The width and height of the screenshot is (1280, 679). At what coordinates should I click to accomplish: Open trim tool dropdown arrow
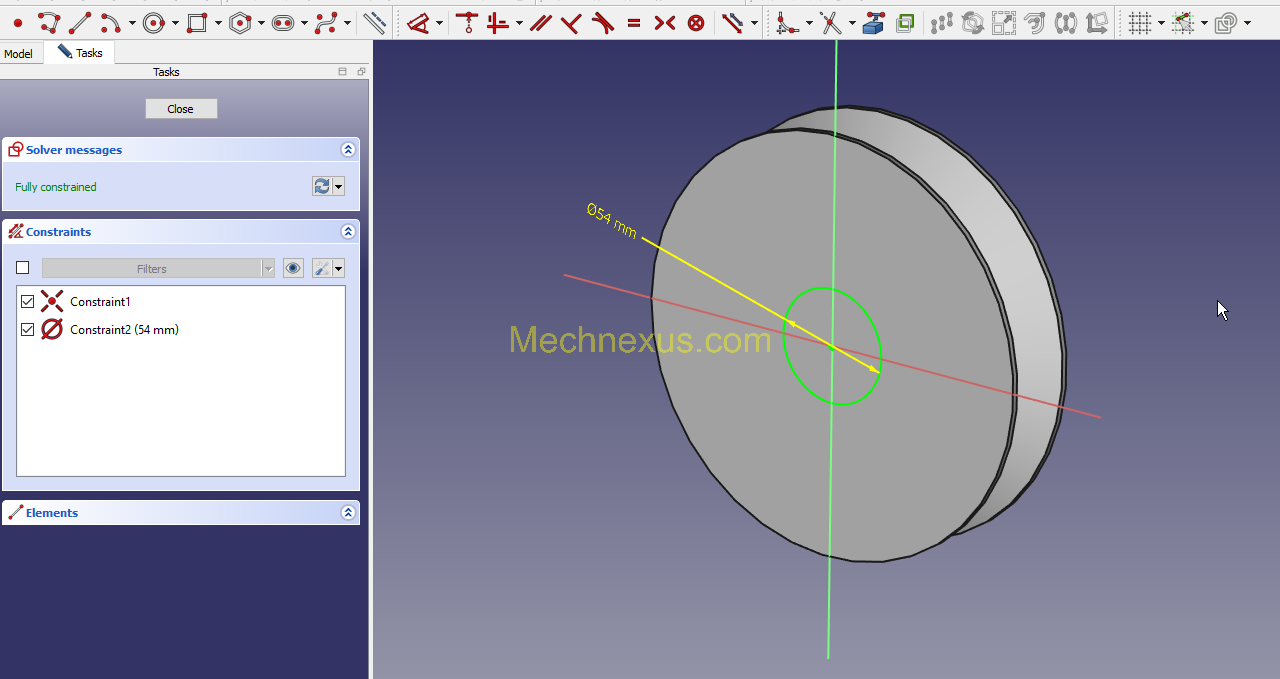click(851, 23)
